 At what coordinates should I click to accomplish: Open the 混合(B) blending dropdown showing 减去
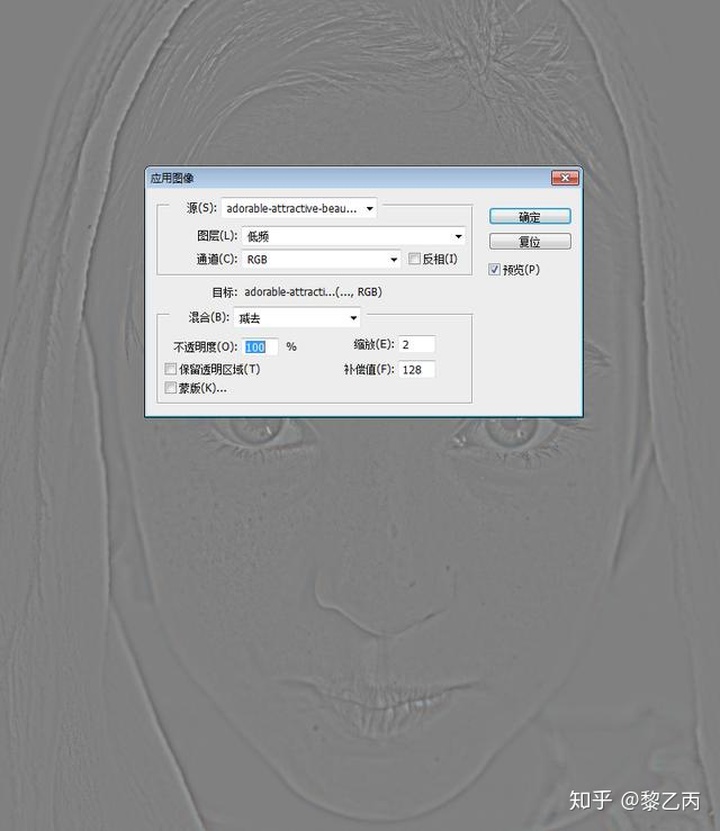pyautogui.click(x=297, y=318)
